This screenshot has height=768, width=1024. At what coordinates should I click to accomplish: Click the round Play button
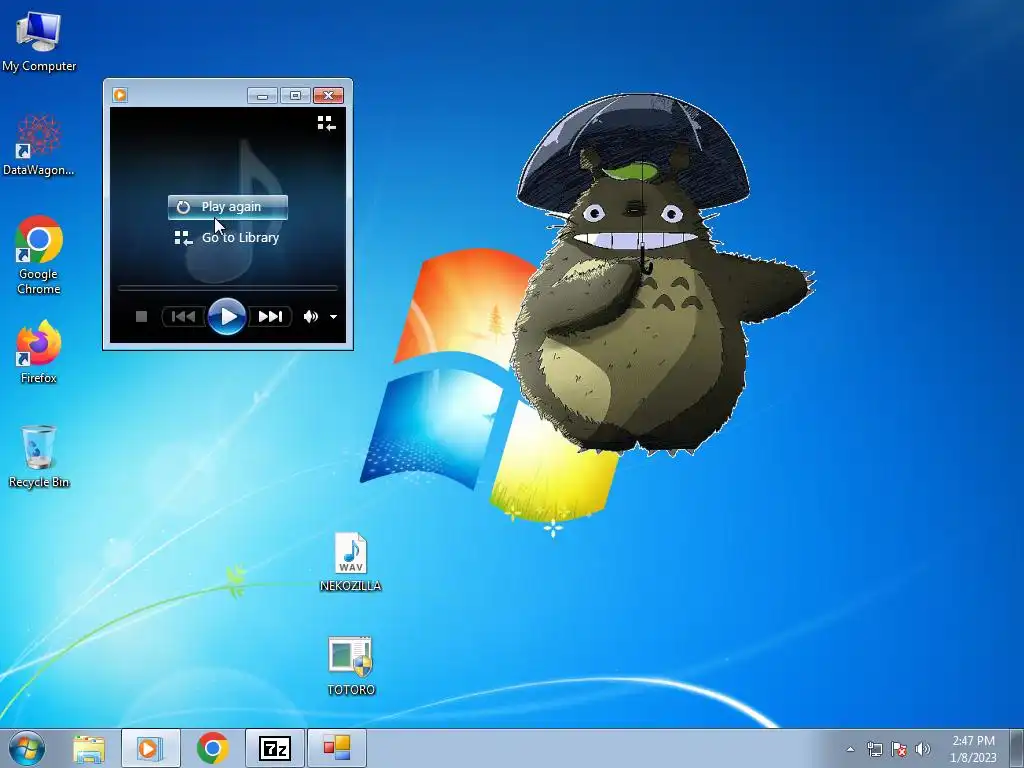click(227, 317)
